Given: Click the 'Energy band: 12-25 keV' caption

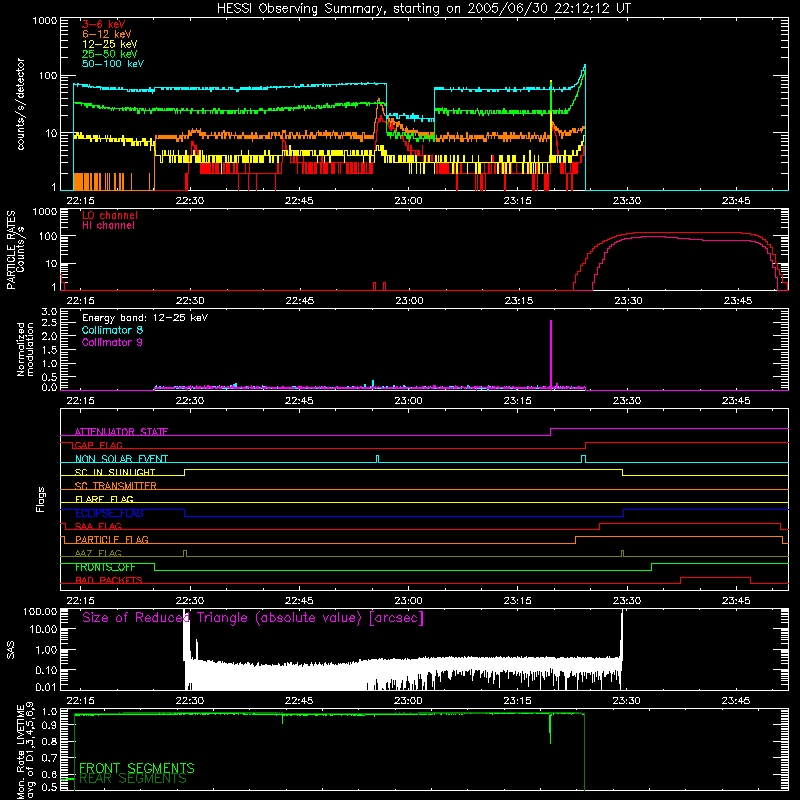Looking at the screenshot, I should coord(145,318).
